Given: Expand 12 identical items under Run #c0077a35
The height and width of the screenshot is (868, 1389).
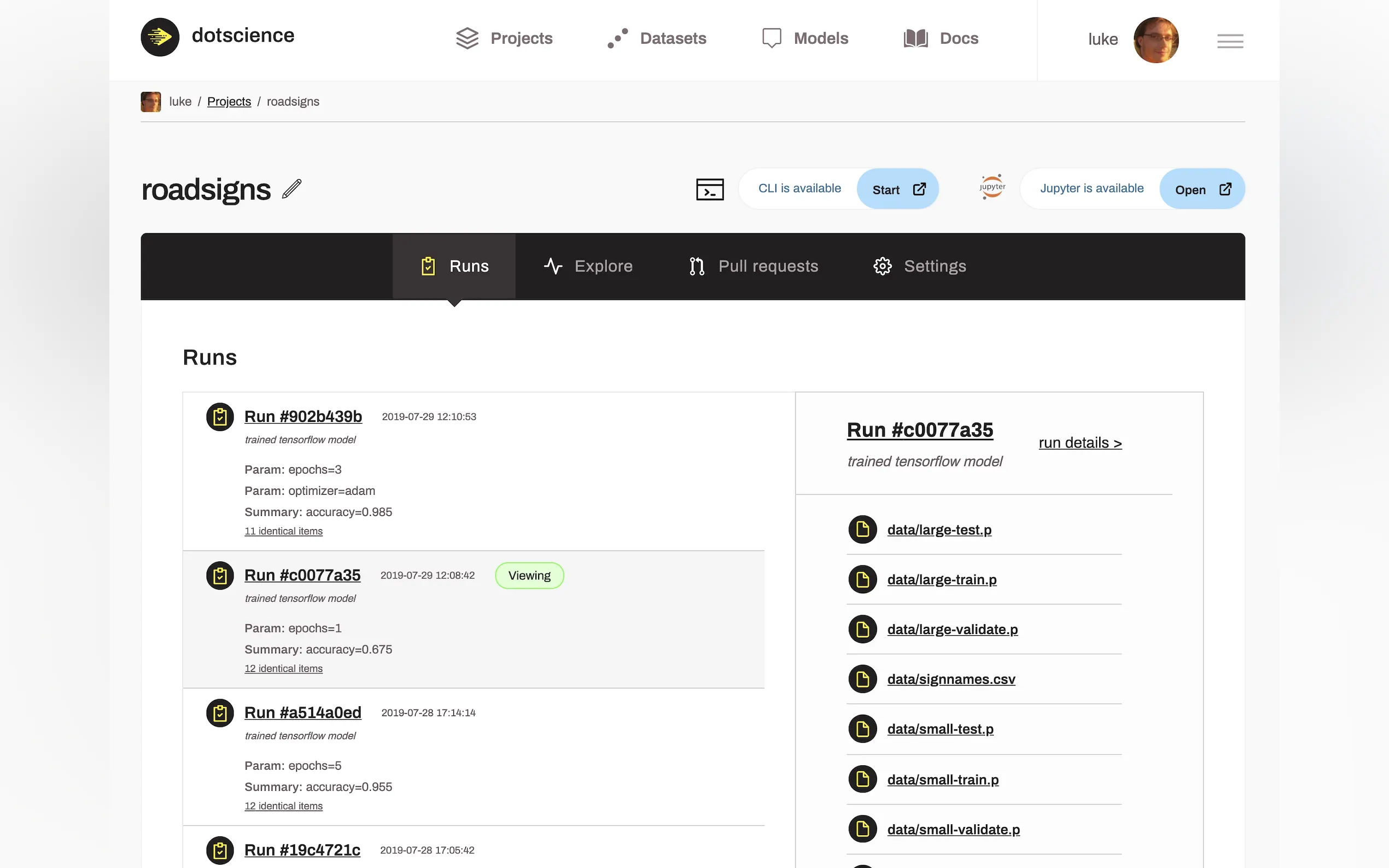Looking at the screenshot, I should 283,668.
